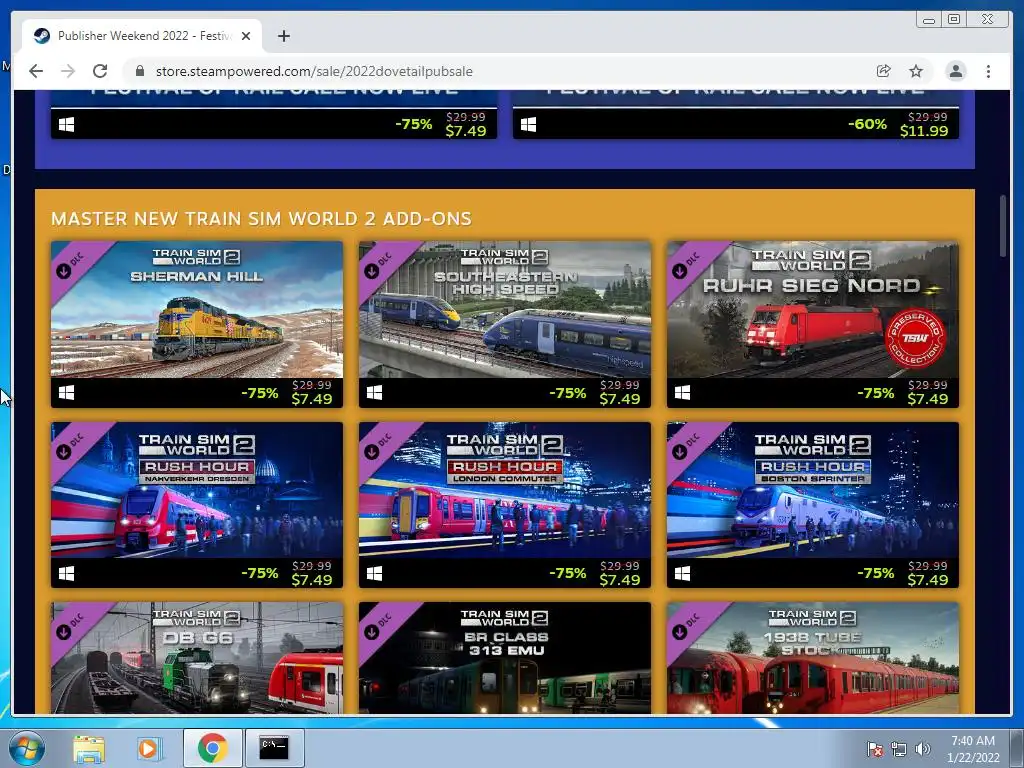1024x768 pixels.
Task: Open the Chrome profile avatar
Action: click(955, 71)
